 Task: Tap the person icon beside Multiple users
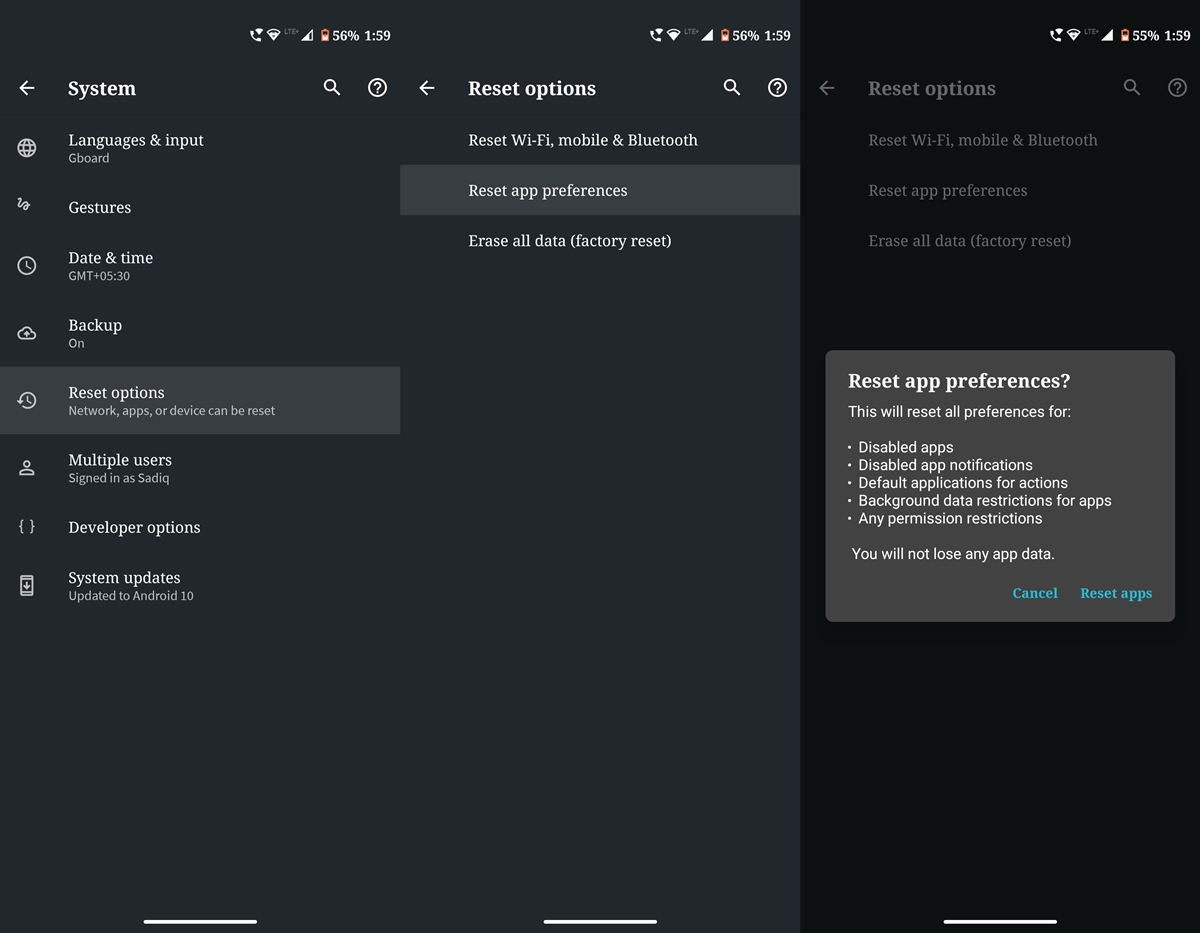27,468
